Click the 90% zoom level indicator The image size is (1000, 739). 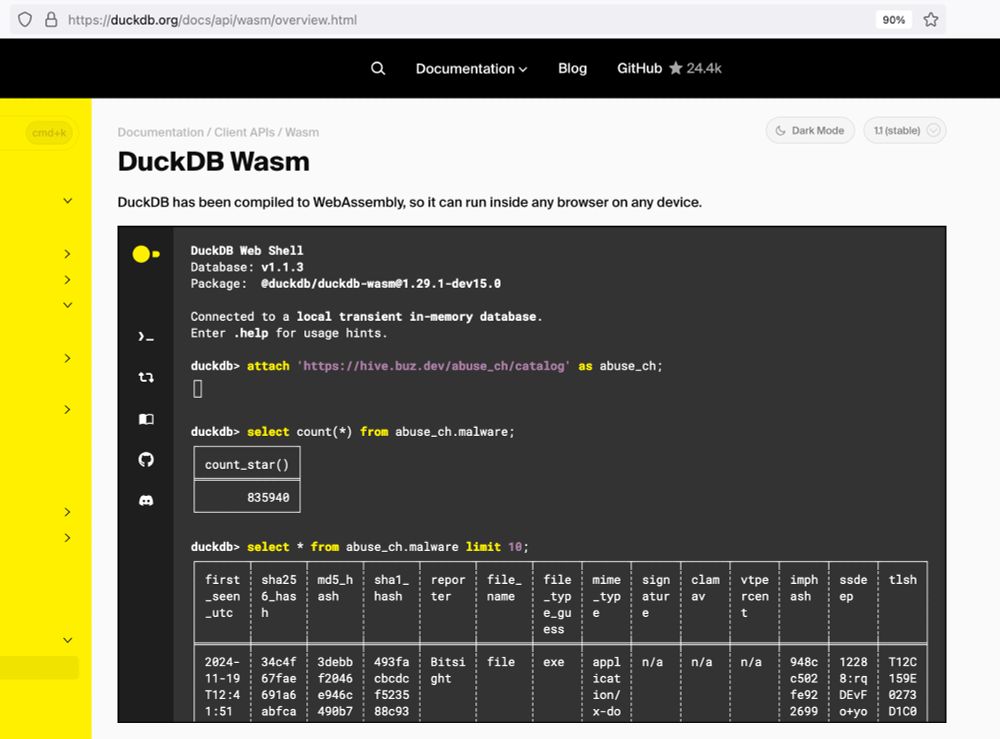pos(893,20)
